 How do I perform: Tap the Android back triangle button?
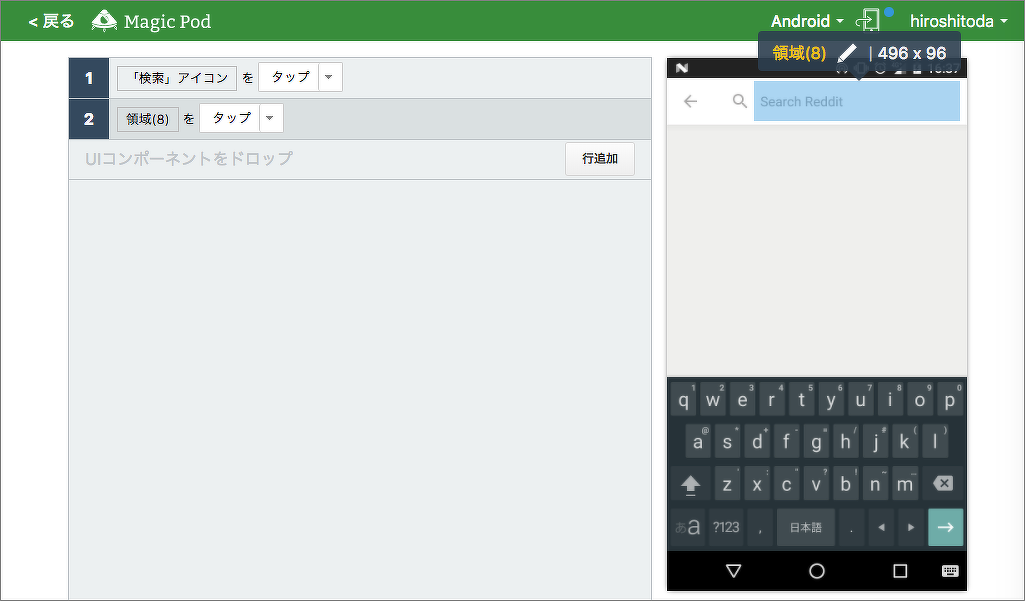pos(734,571)
